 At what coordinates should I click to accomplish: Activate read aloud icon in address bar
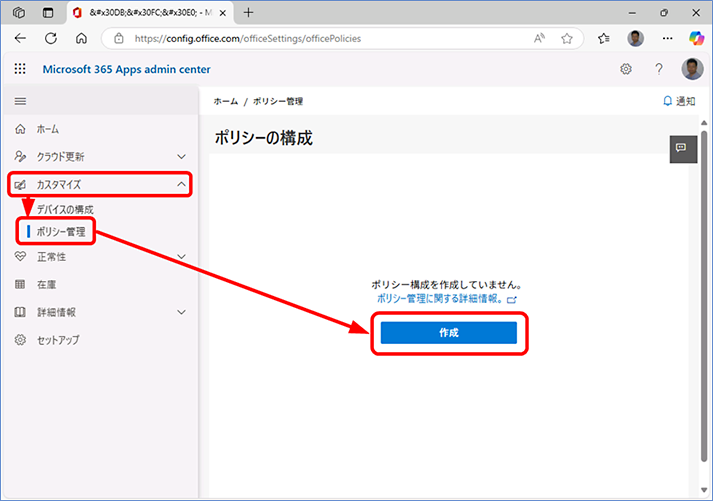539,39
